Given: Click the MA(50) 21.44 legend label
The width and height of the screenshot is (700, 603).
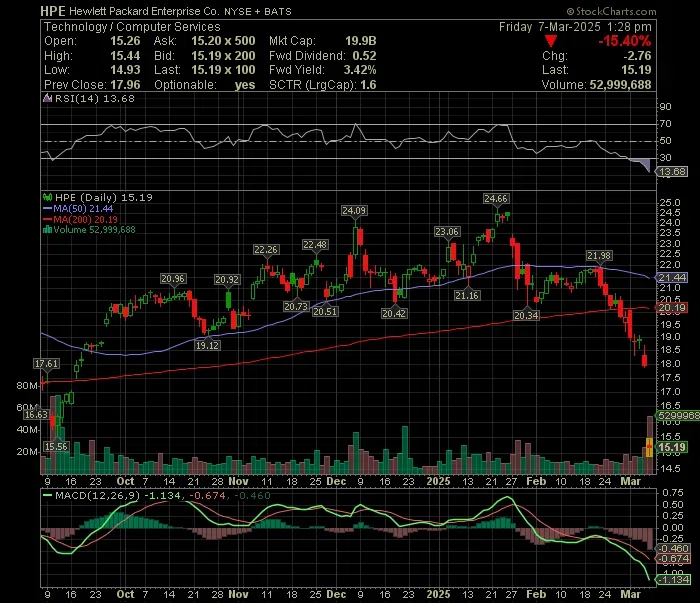Looking at the screenshot, I should tap(83, 208).
